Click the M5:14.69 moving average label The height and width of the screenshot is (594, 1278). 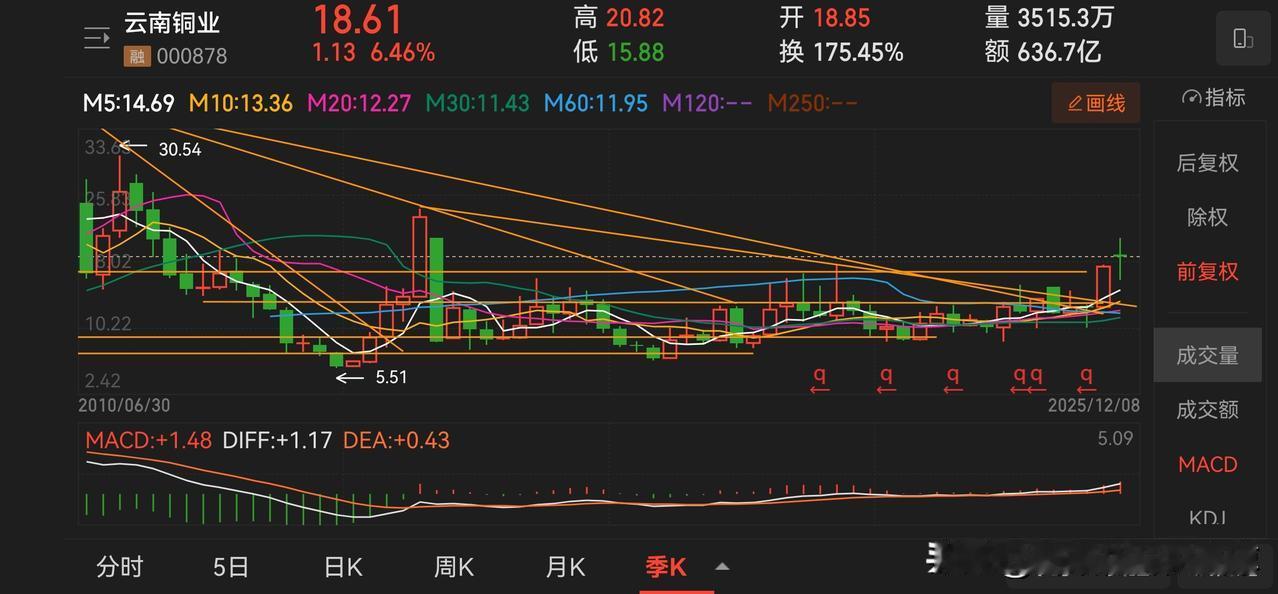(x=128, y=103)
